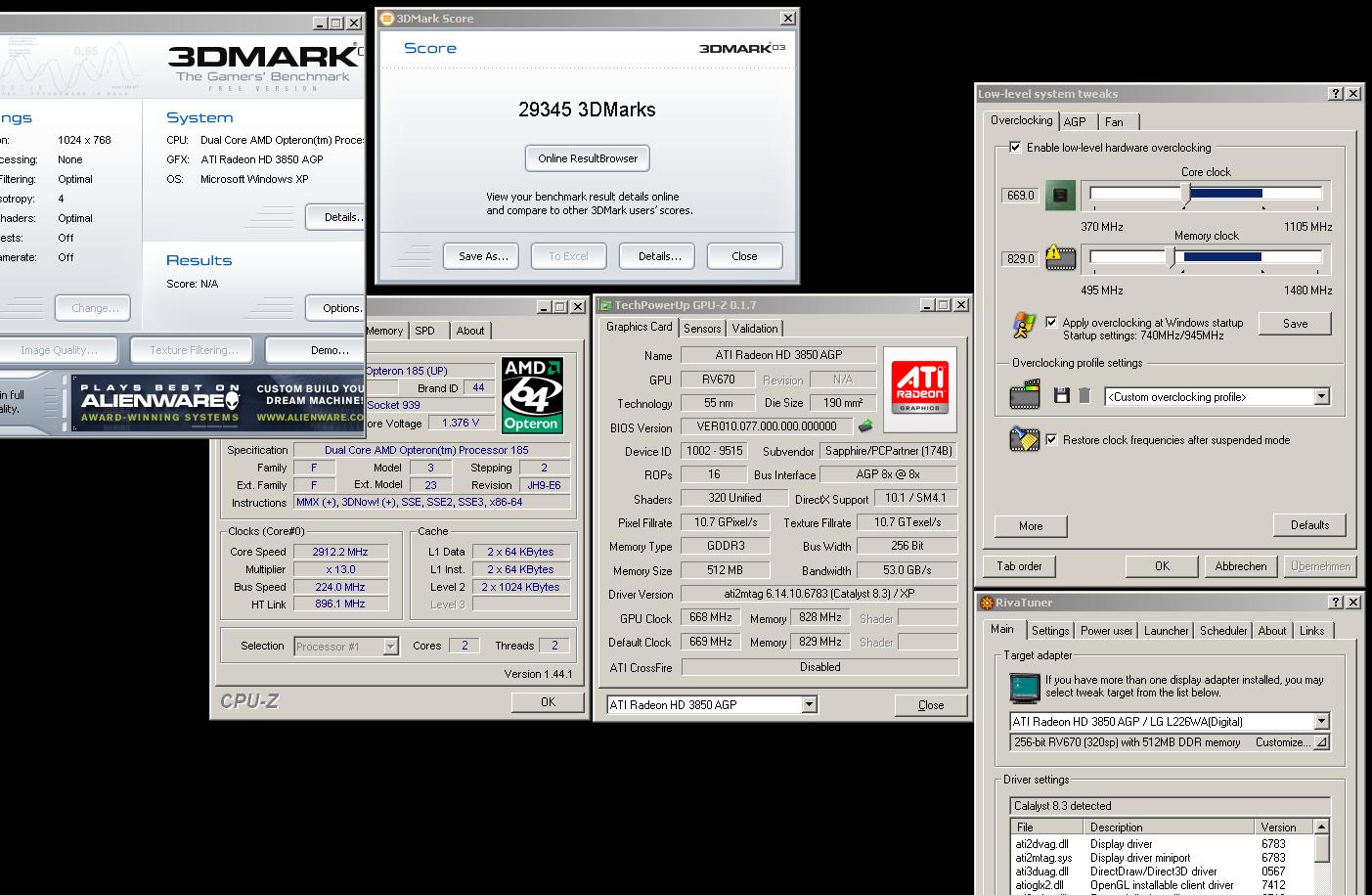Switch to RivaTuner Scheduler tab
The height and width of the screenshot is (895, 1372).
click(1223, 631)
